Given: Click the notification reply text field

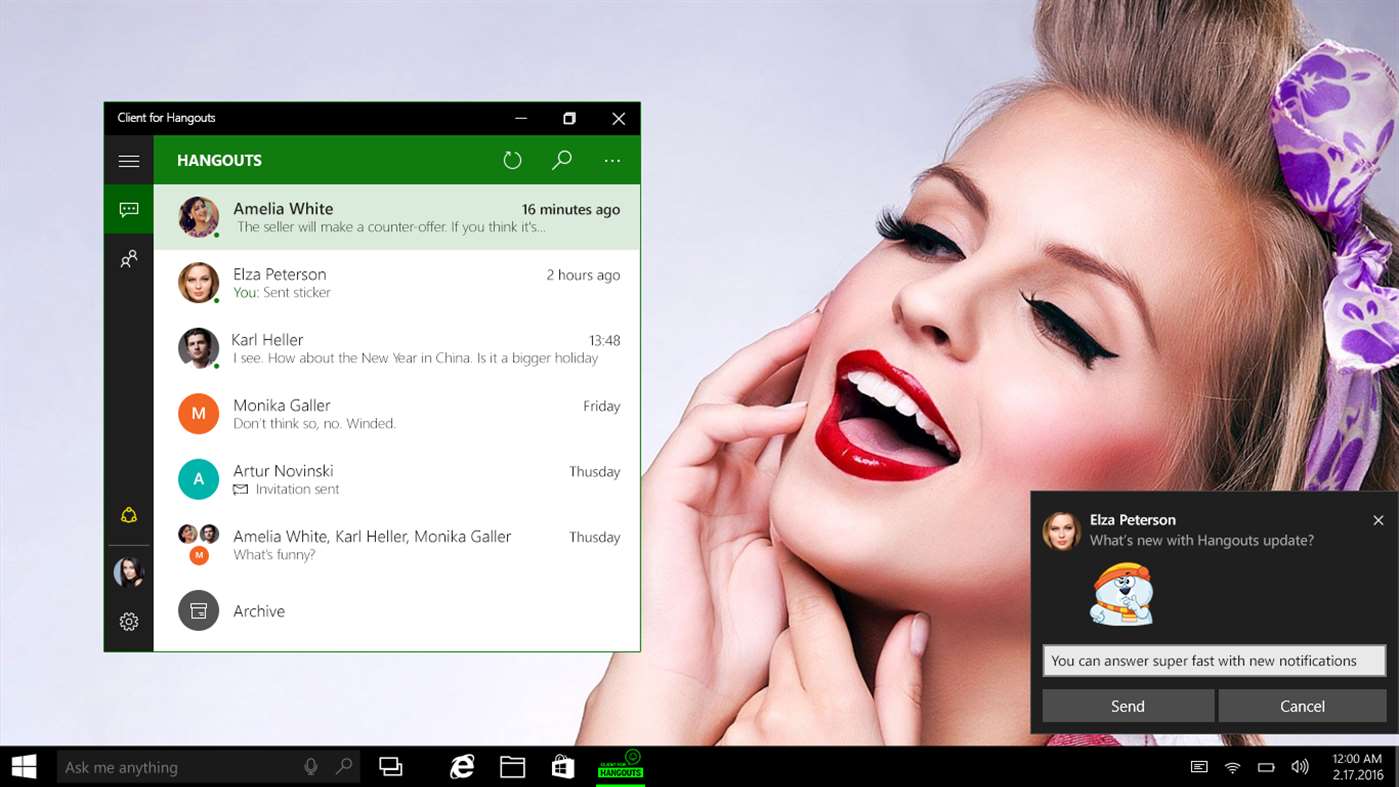Looking at the screenshot, I should coord(1214,661).
